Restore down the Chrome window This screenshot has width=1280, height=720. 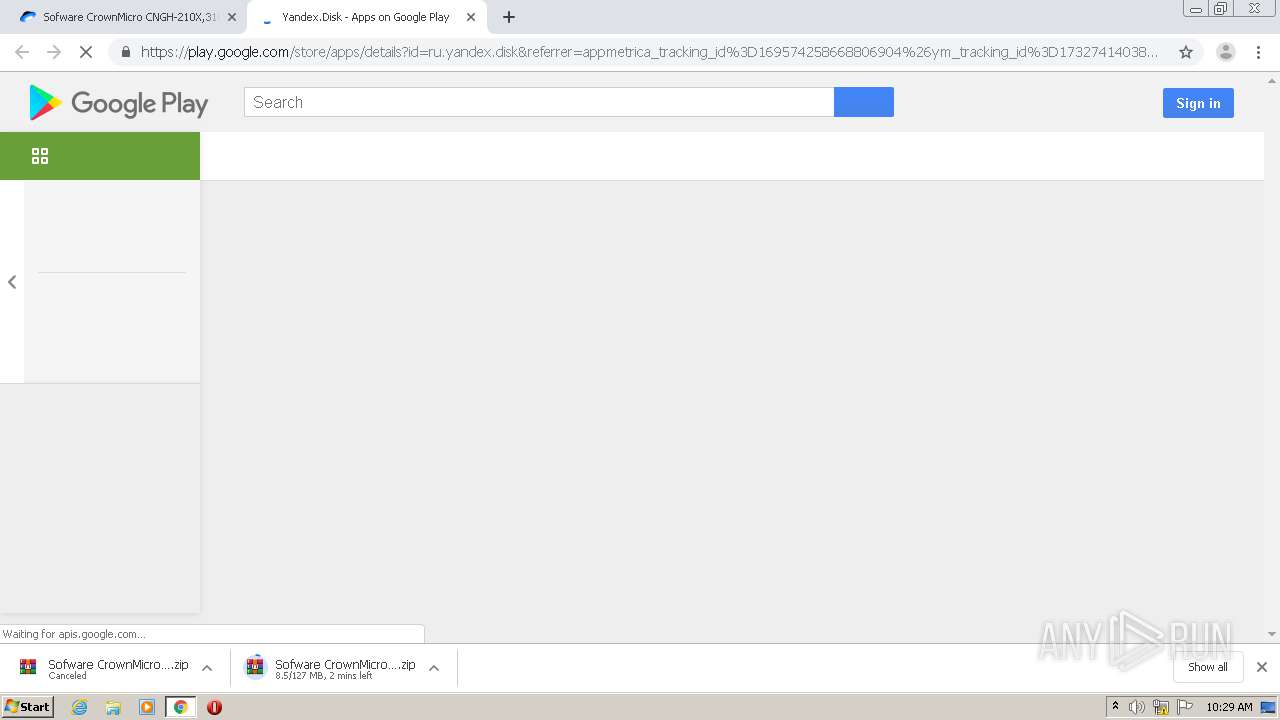1221,8
